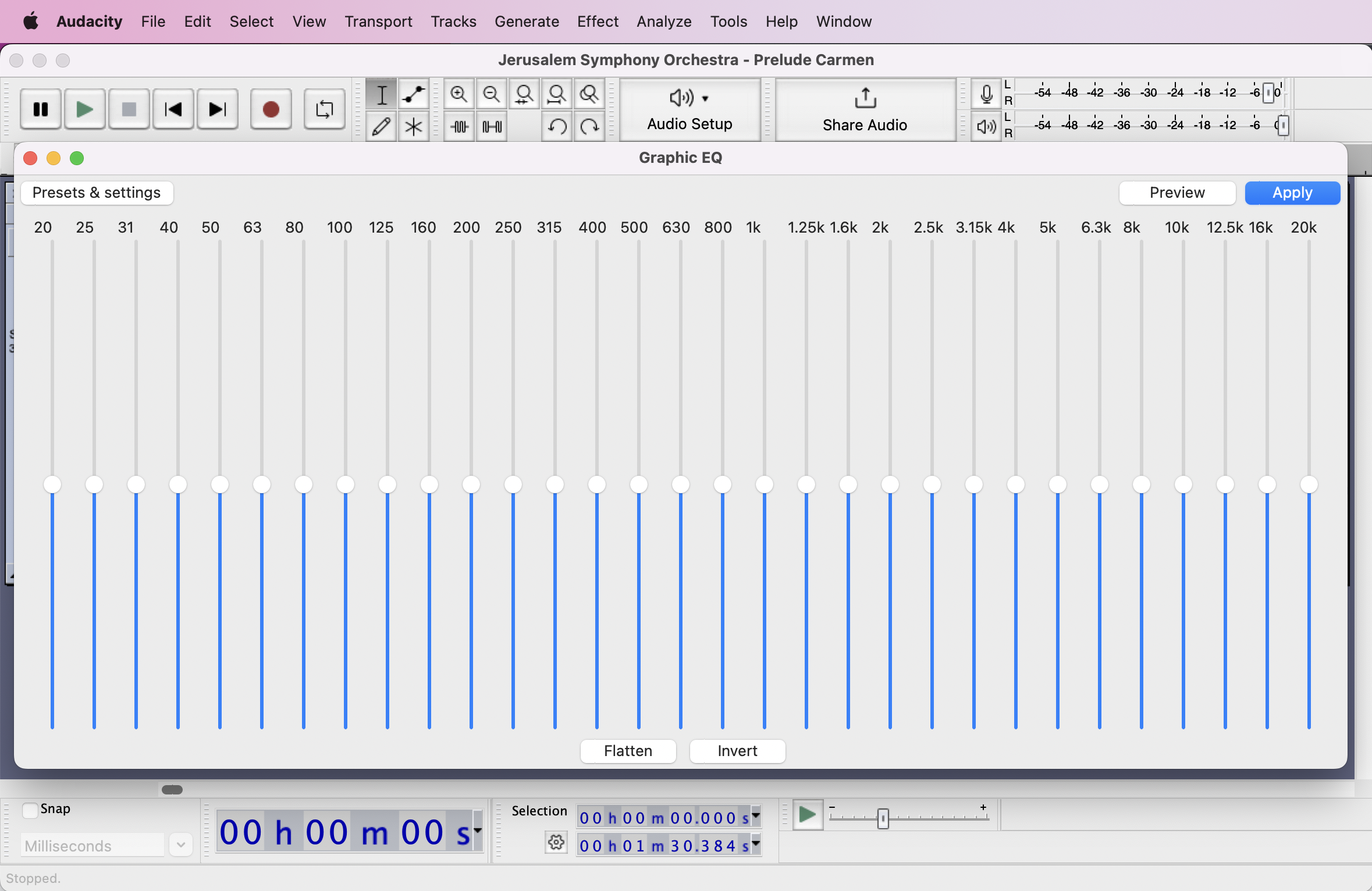
Task: Fit selection to width zoom icon
Action: point(524,94)
